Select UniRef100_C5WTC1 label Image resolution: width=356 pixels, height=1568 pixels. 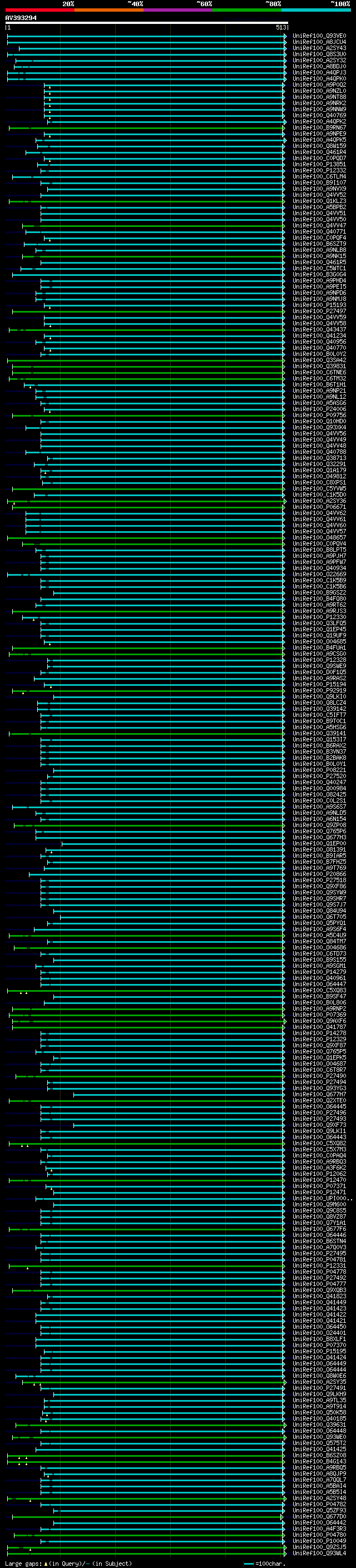click(x=319, y=269)
